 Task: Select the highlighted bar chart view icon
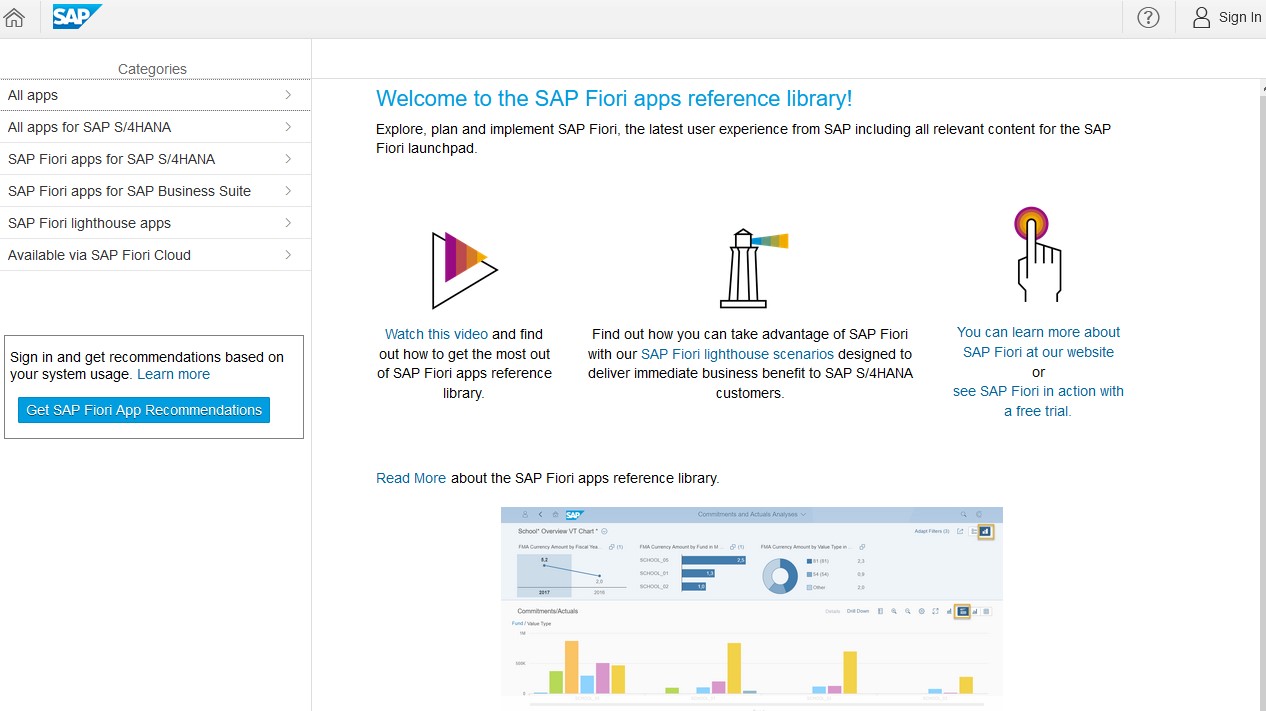[962, 611]
